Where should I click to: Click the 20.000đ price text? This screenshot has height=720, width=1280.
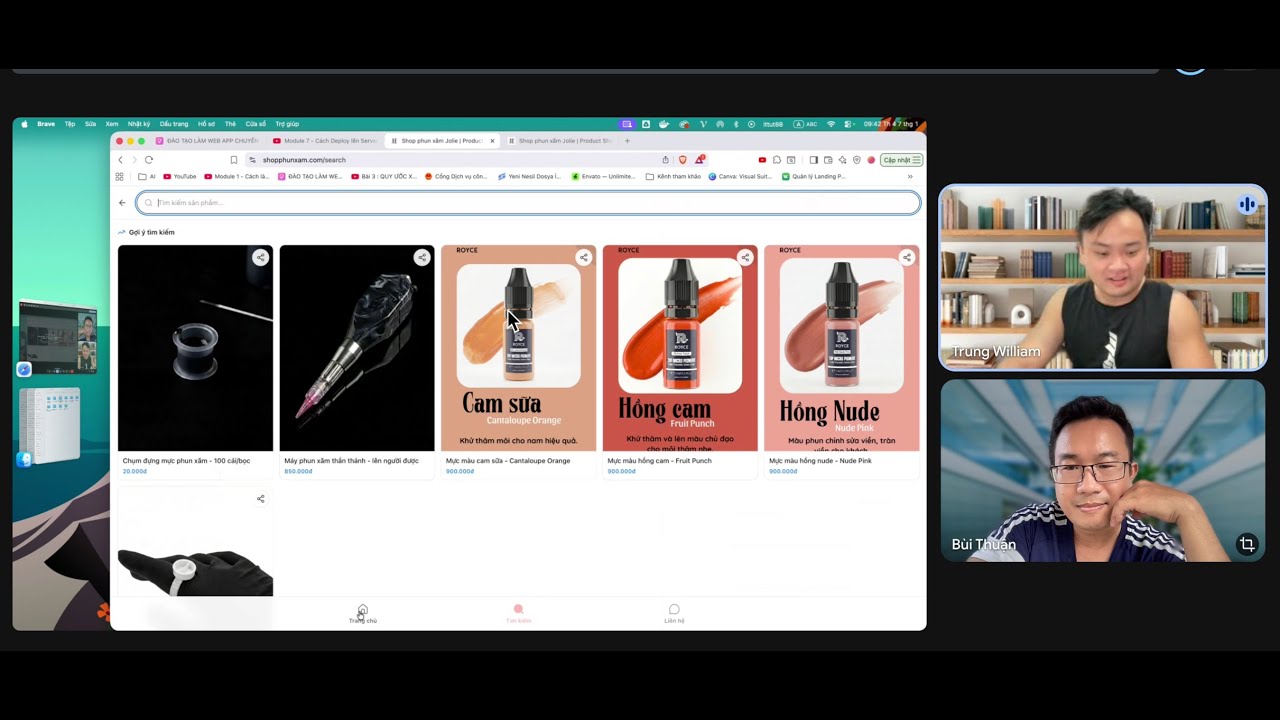click(134, 471)
